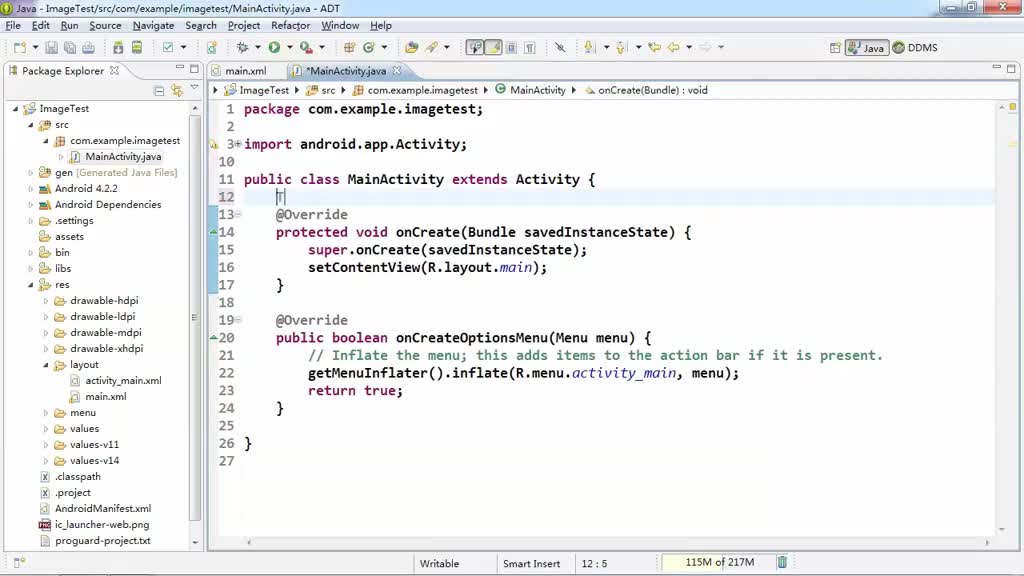The width and height of the screenshot is (1024, 576).
Task: Select ic_launcher-web.png file
Action: (102, 525)
